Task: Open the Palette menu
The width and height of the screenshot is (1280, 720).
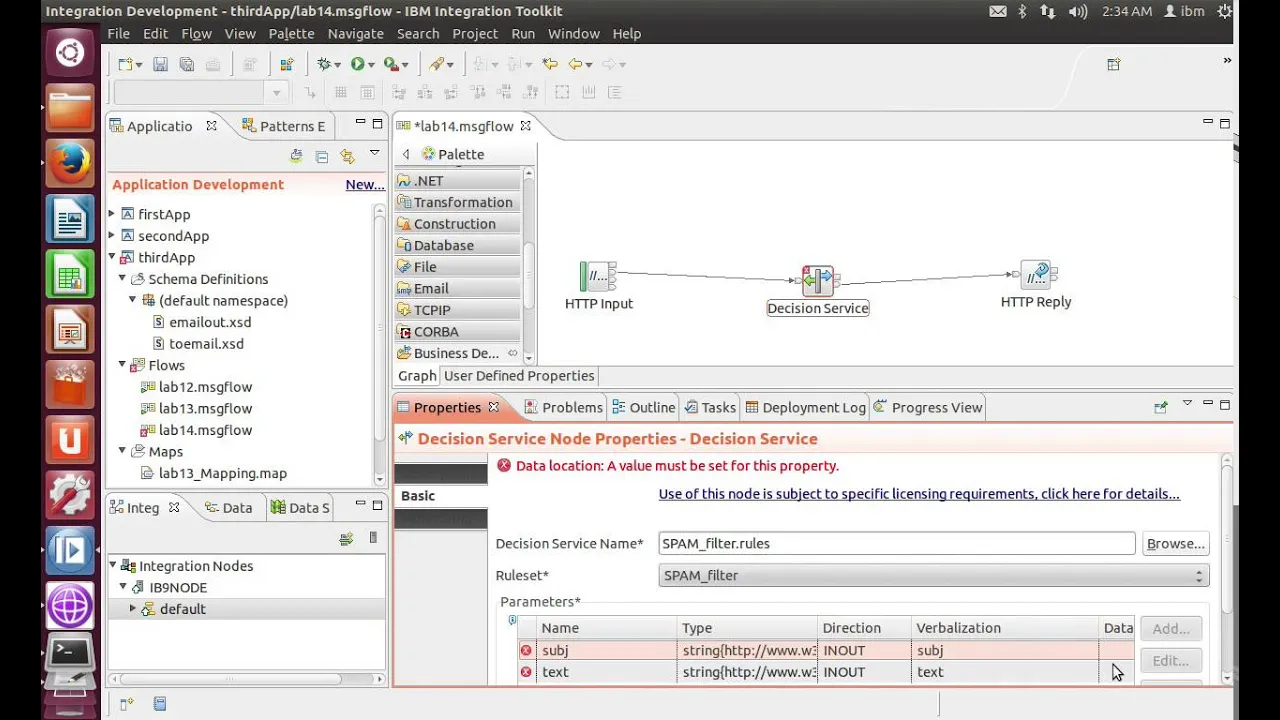Action: 291,33
